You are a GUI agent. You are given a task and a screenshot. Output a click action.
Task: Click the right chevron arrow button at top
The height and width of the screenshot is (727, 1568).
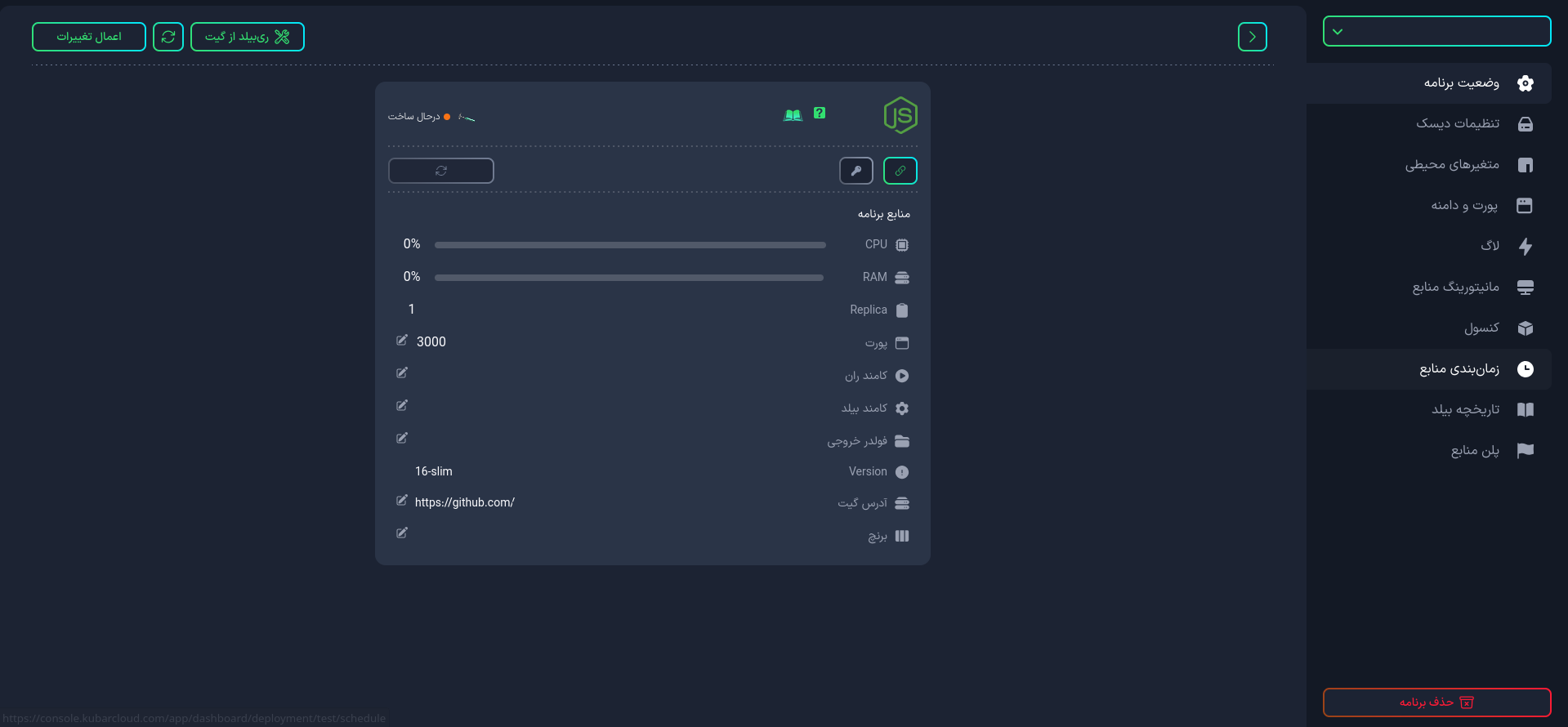tap(1253, 37)
